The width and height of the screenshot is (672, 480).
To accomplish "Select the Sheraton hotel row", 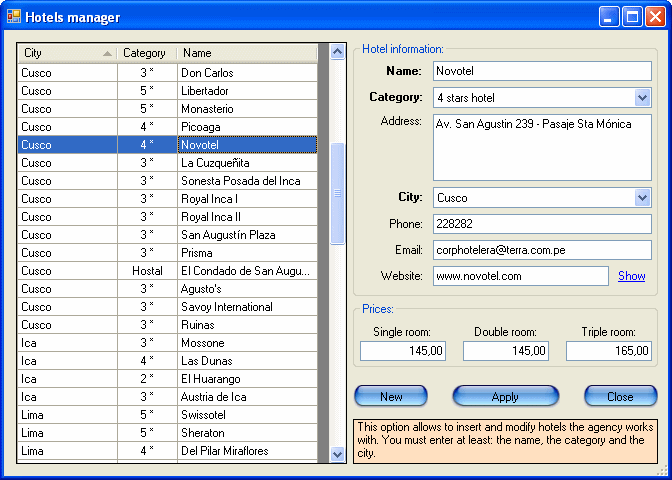I will click(168, 433).
